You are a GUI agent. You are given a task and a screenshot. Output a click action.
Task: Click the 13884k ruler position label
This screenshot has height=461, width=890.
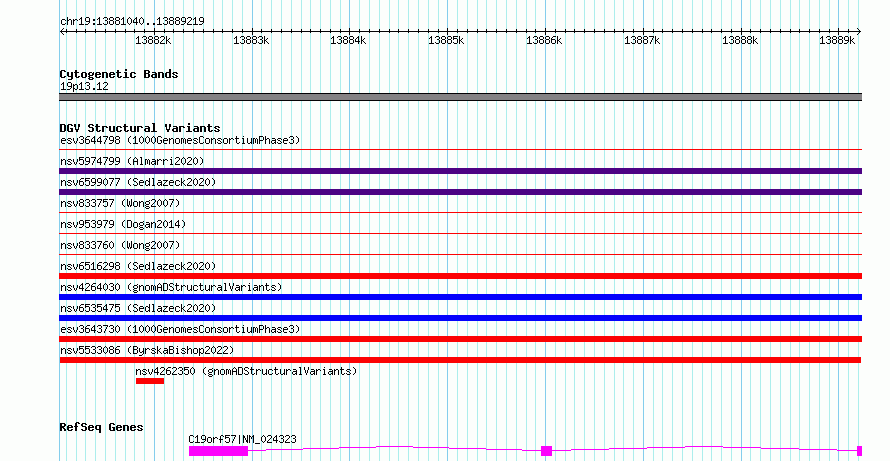pos(348,40)
